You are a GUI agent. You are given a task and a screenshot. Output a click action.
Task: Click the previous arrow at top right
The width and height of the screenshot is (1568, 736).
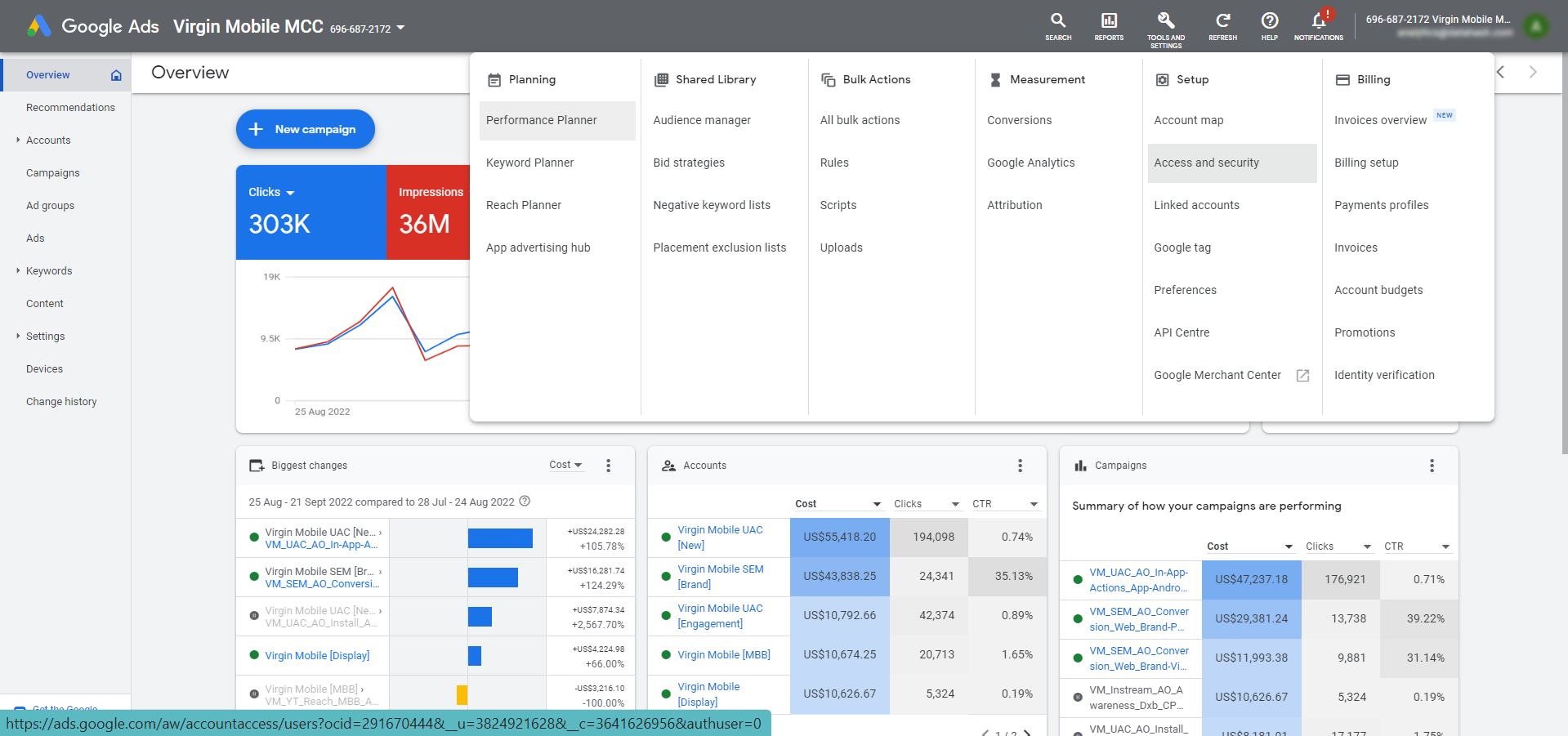[x=1501, y=72]
